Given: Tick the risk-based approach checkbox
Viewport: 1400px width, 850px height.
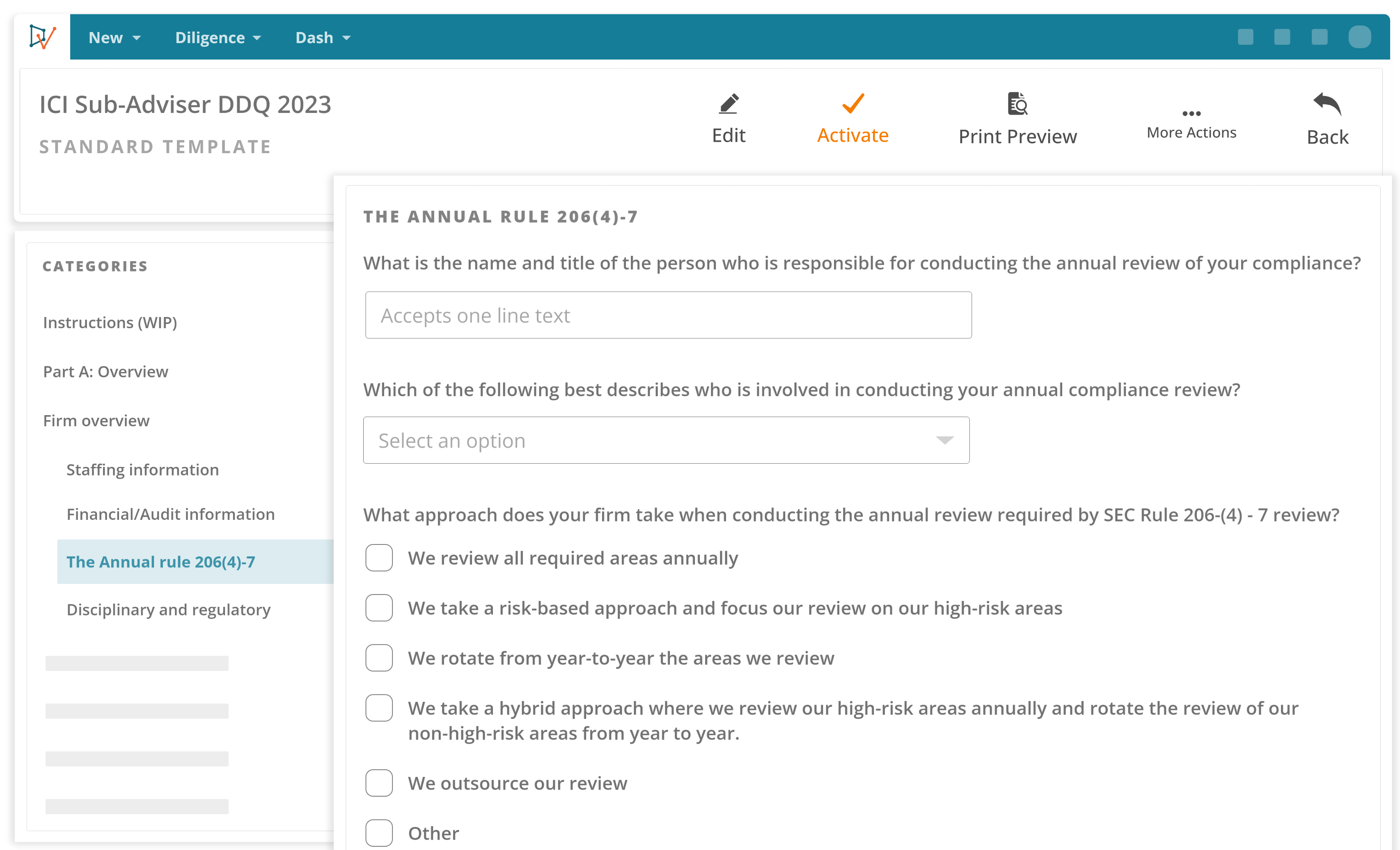Looking at the screenshot, I should click(x=379, y=608).
